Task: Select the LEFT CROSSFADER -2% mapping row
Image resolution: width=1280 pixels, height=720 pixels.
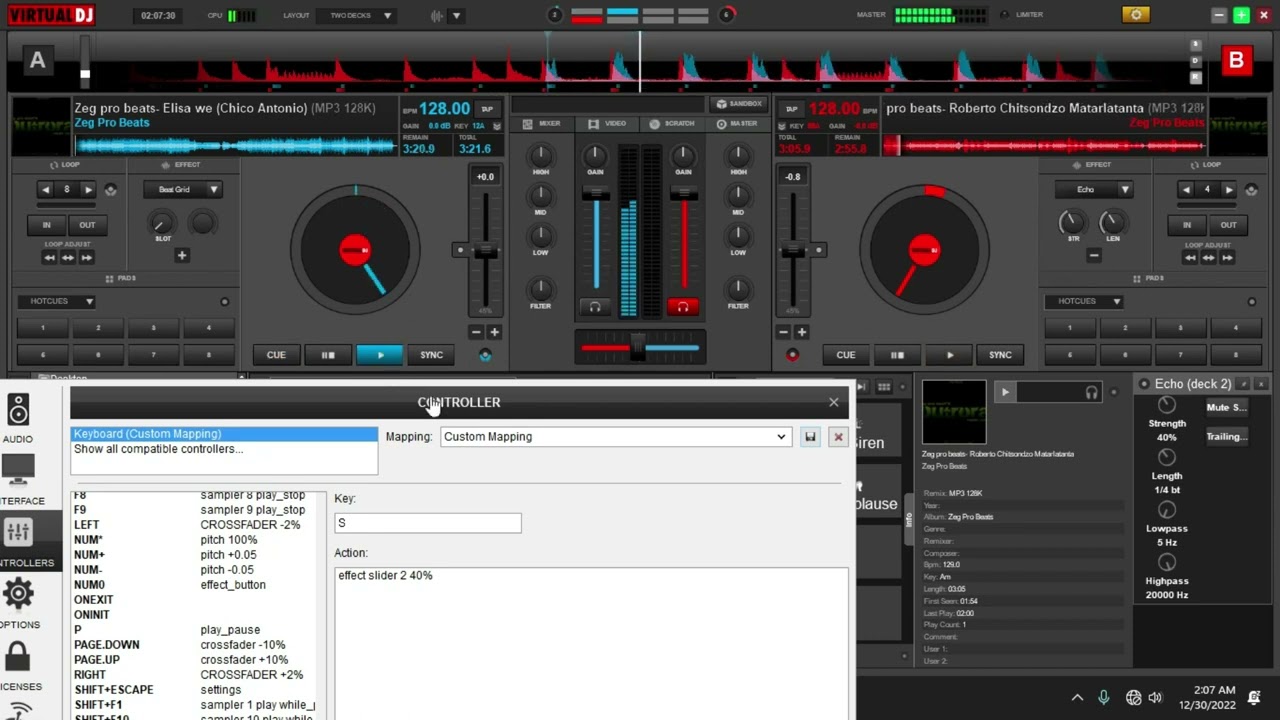Action: point(195,525)
